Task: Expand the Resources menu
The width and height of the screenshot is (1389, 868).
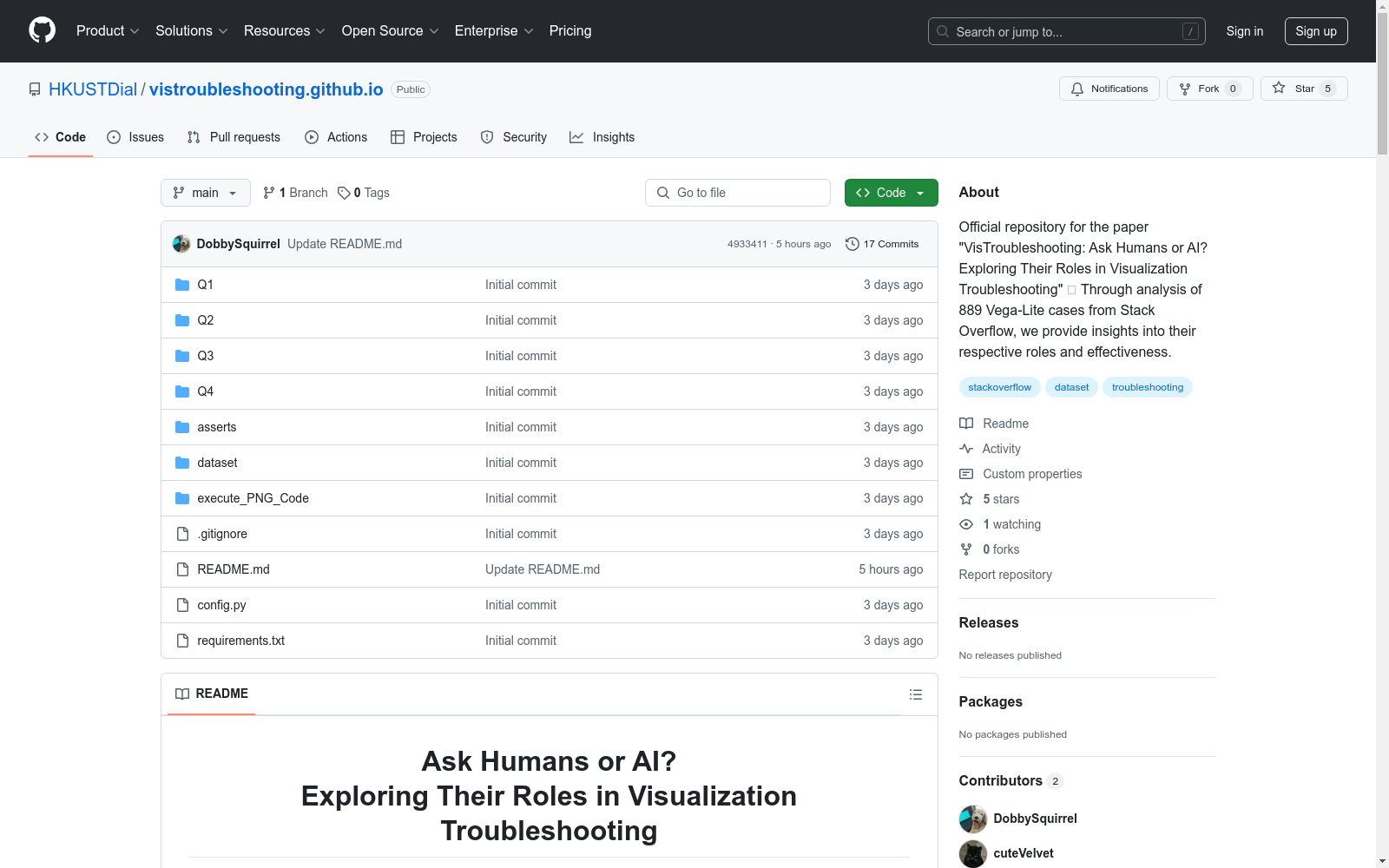Action: pyautogui.click(x=285, y=30)
